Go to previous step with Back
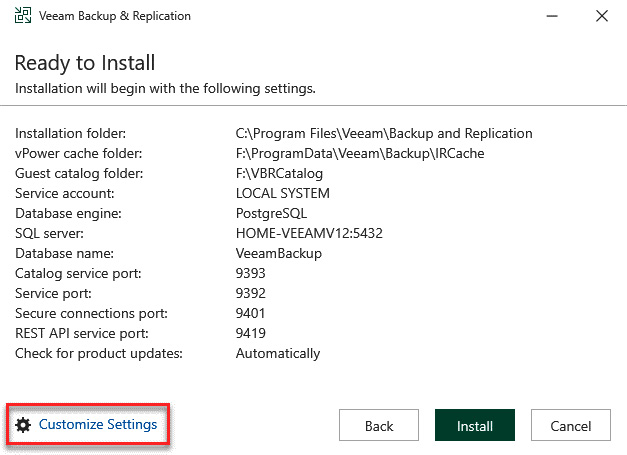This screenshot has height=455, width=627. (379, 425)
